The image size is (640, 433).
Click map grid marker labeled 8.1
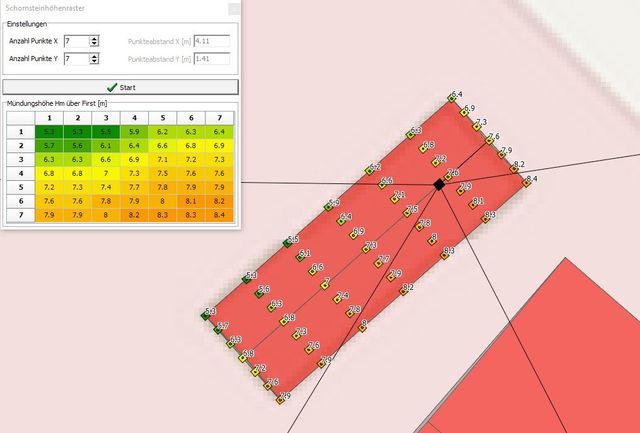click(x=473, y=205)
